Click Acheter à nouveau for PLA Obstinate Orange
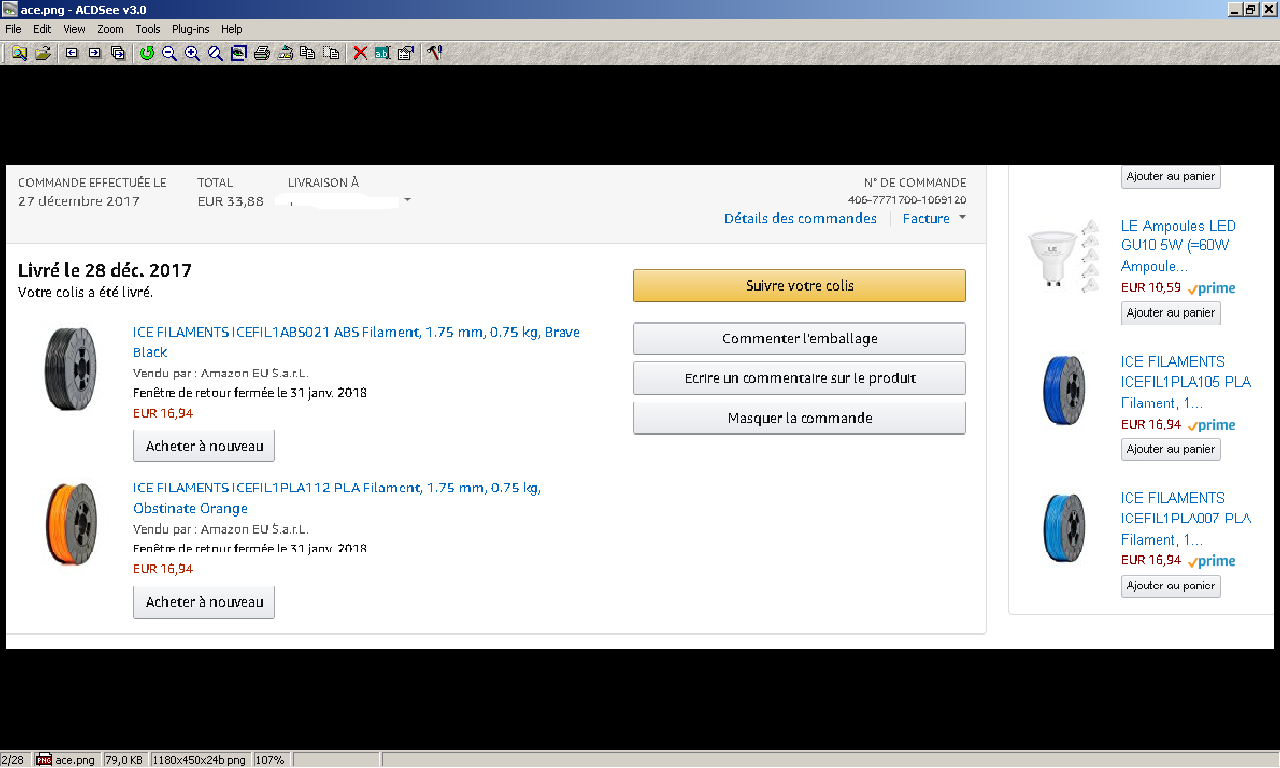 coord(204,602)
